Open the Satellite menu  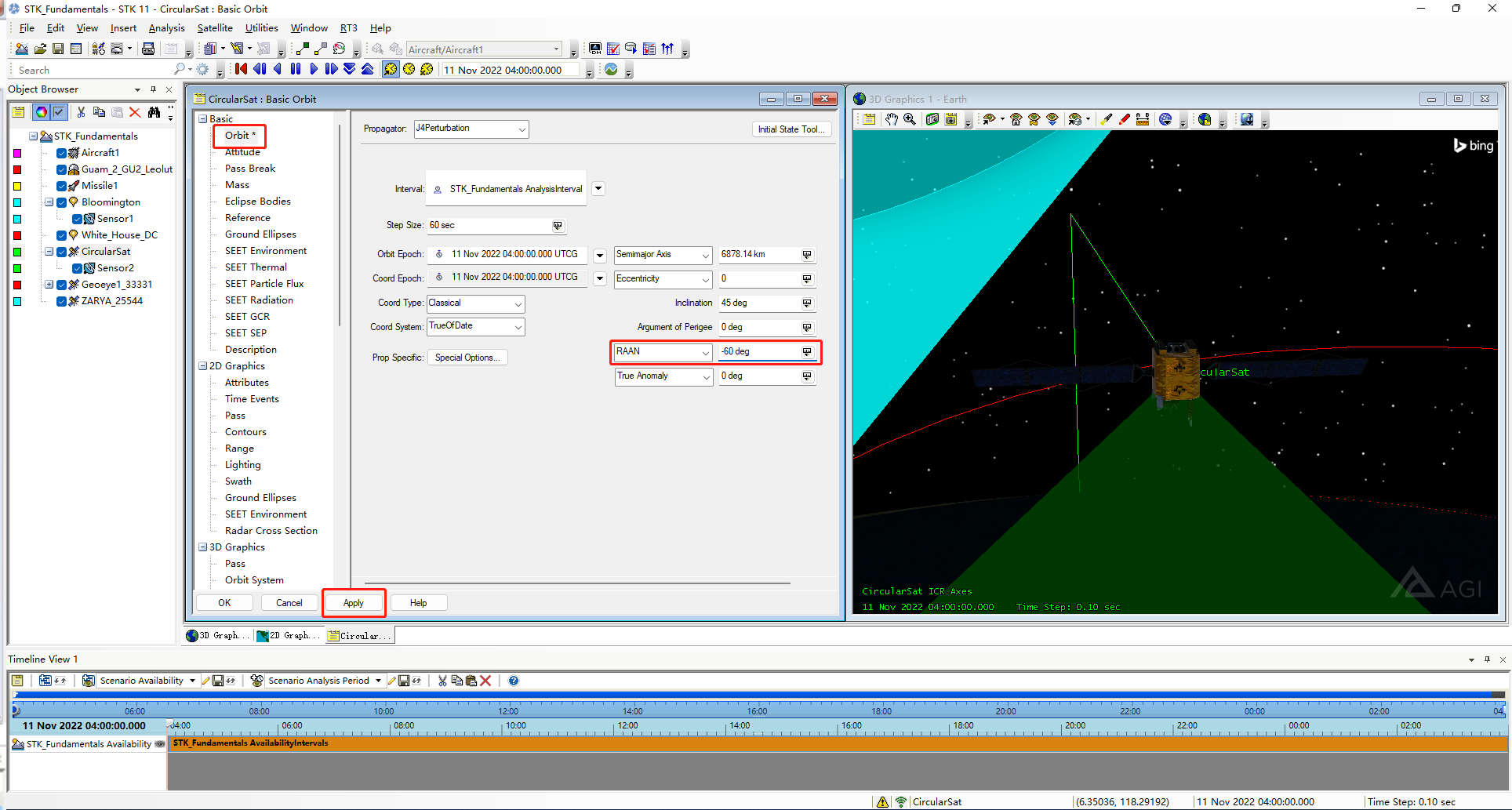click(215, 27)
